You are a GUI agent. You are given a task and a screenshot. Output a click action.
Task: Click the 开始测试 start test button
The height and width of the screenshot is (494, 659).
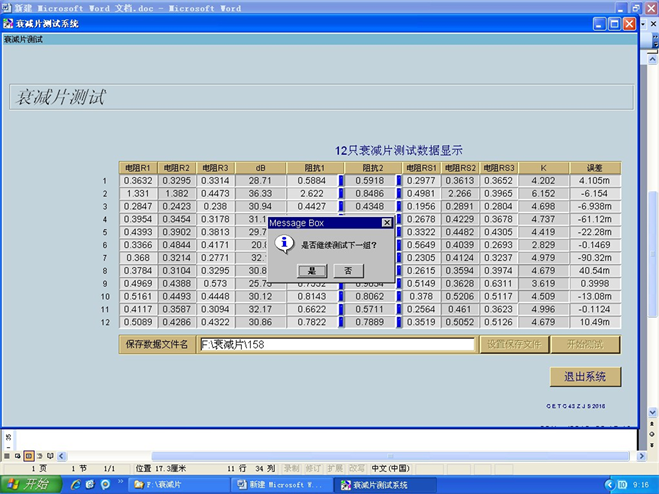[585, 344]
